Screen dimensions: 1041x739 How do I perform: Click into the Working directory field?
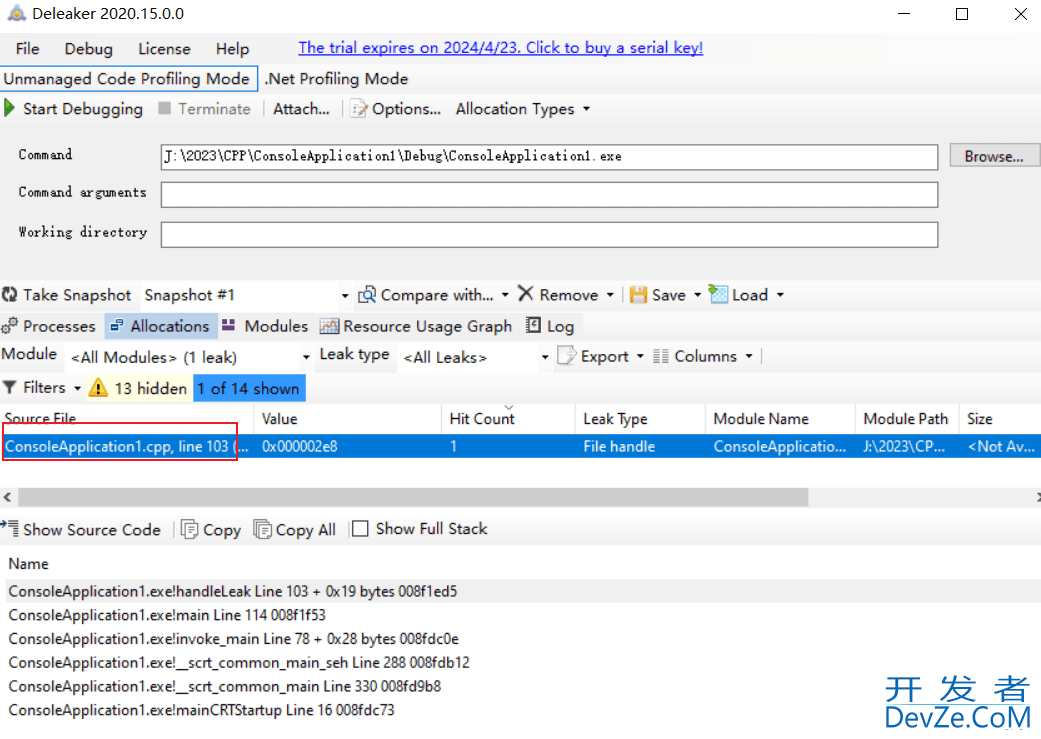(549, 234)
